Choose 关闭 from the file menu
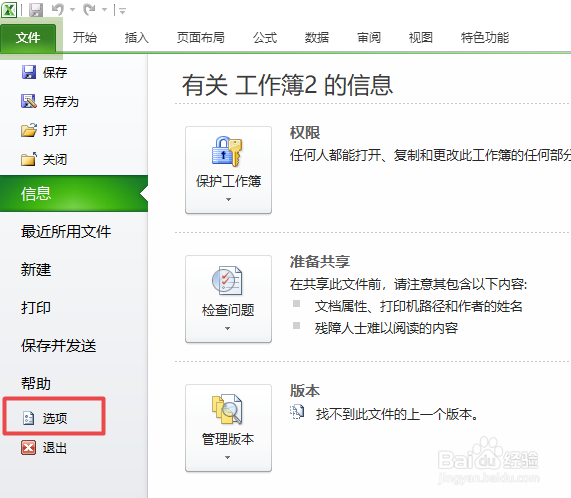Image resolution: width=571 pixels, height=498 pixels. point(55,159)
